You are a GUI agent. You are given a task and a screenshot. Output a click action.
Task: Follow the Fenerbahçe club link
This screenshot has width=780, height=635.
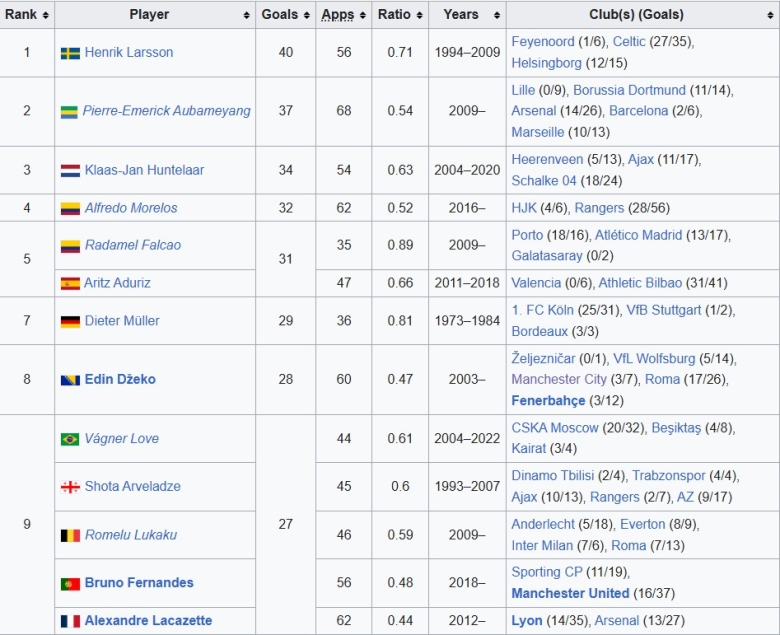pyautogui.click(x=548, y=401)
